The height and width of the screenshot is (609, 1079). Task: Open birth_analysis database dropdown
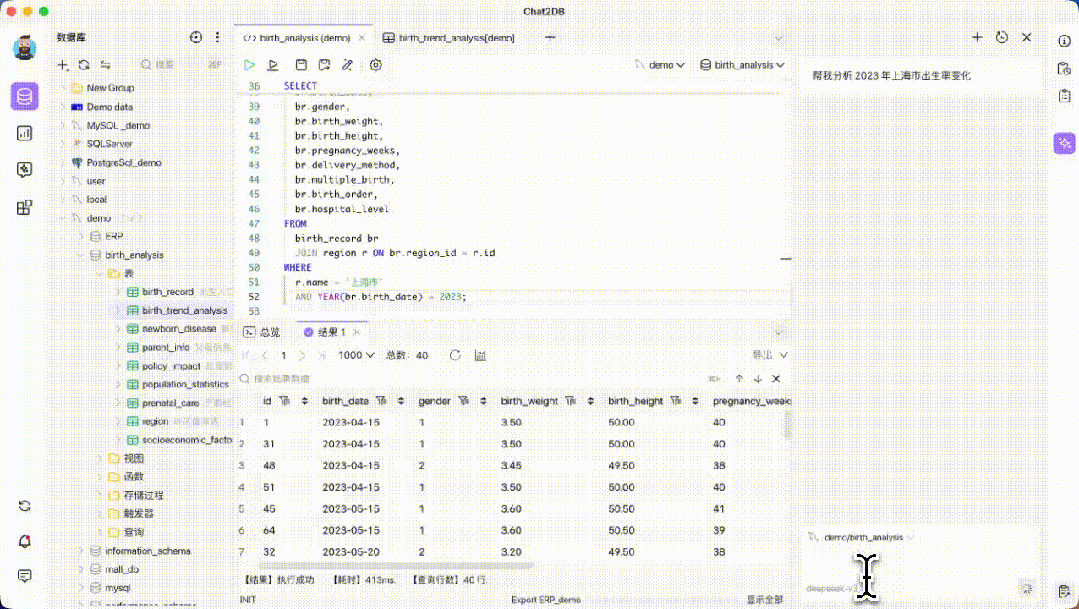tap(743, 65)
